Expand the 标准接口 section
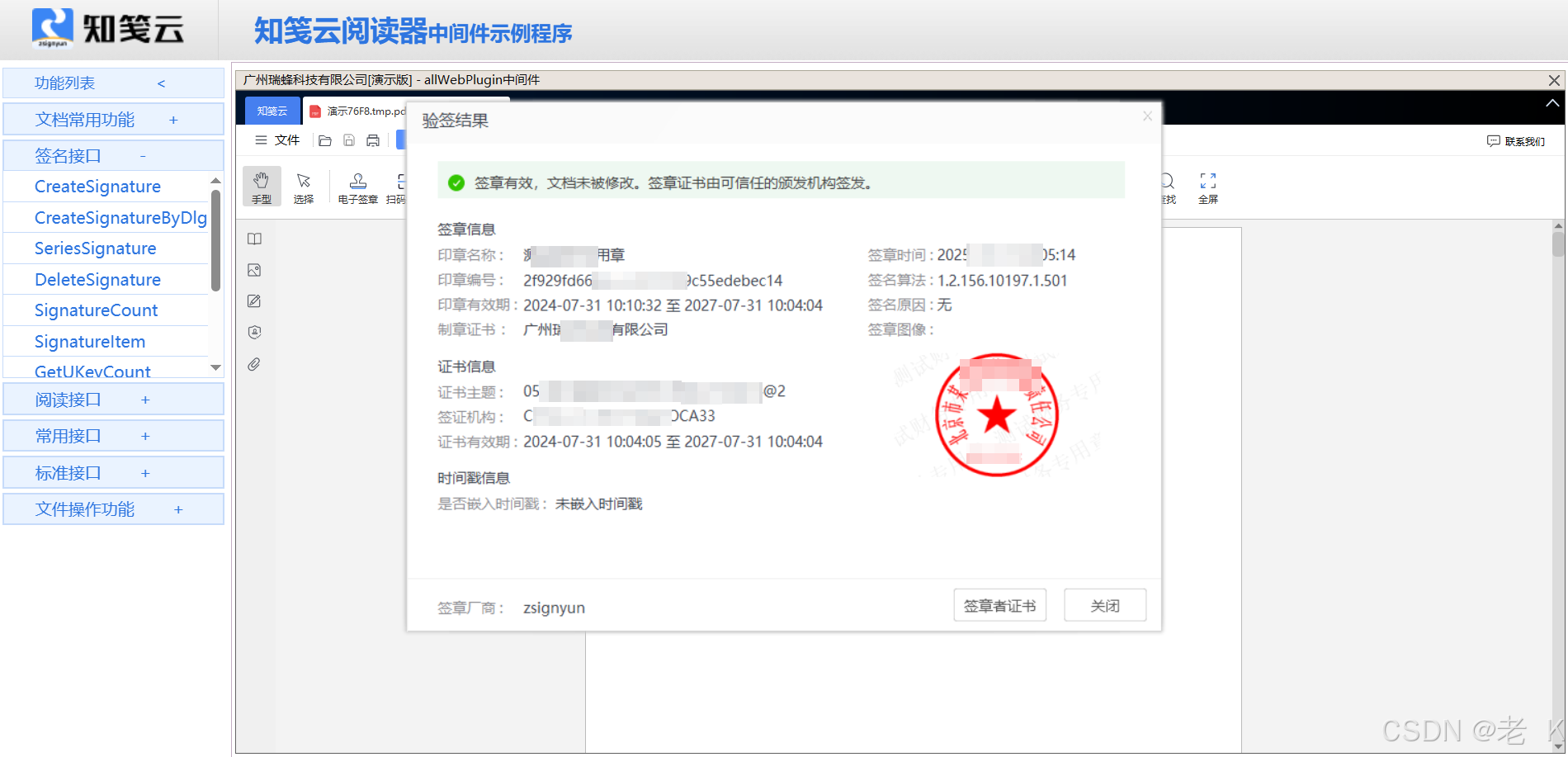 pos(114,473)
